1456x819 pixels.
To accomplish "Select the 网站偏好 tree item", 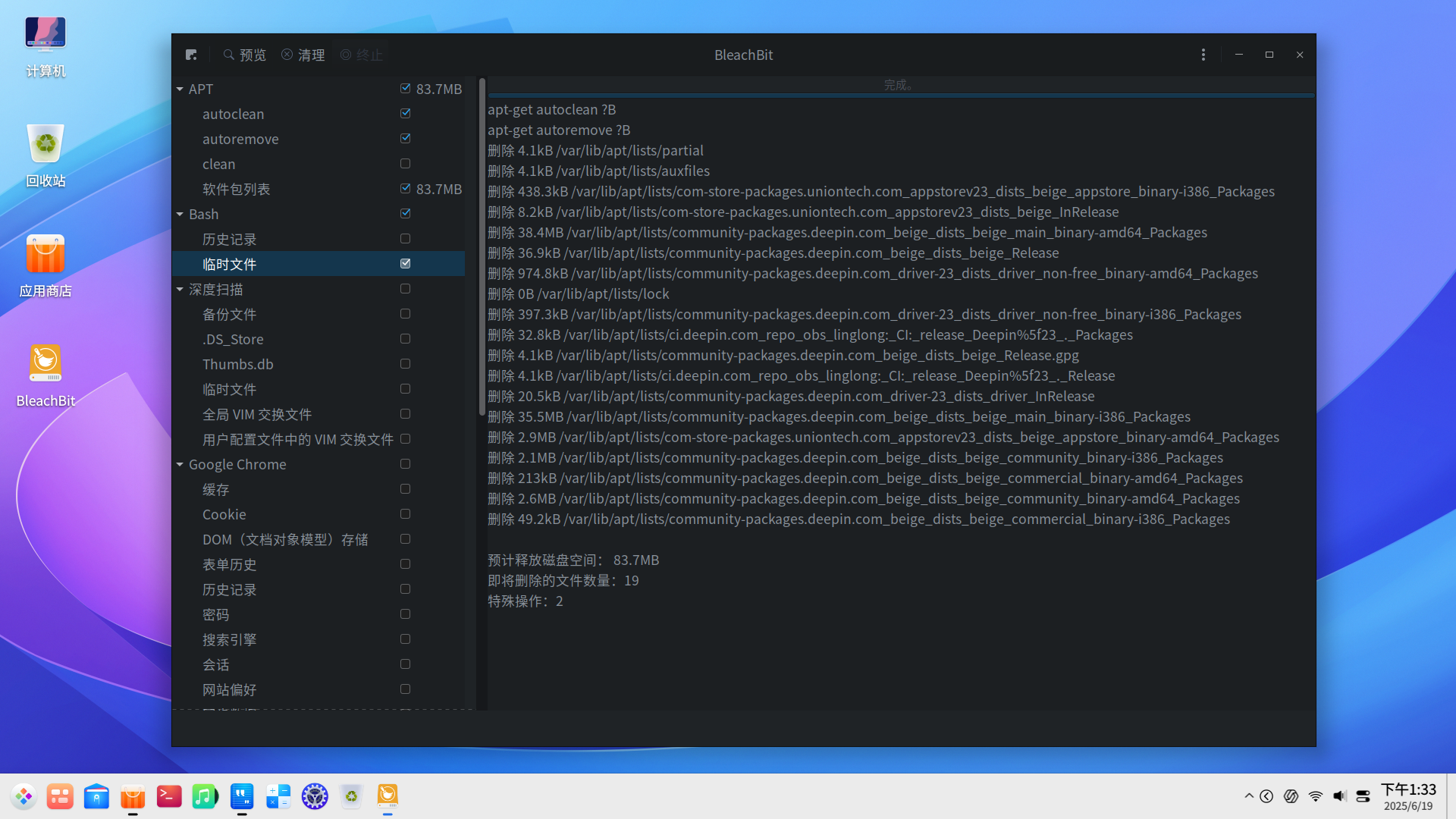I will (318, 689).
